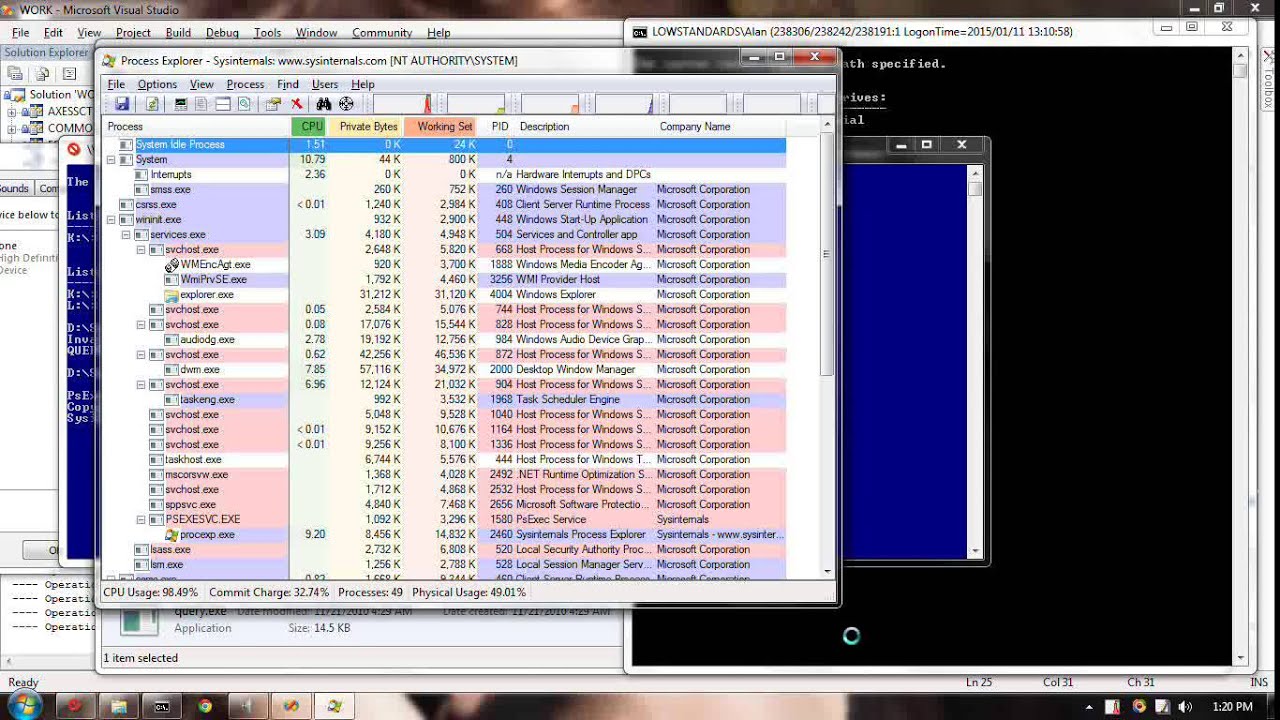Click the CPU usage mini graph in toolbar
1280x720 pixels.
[401, 104]
